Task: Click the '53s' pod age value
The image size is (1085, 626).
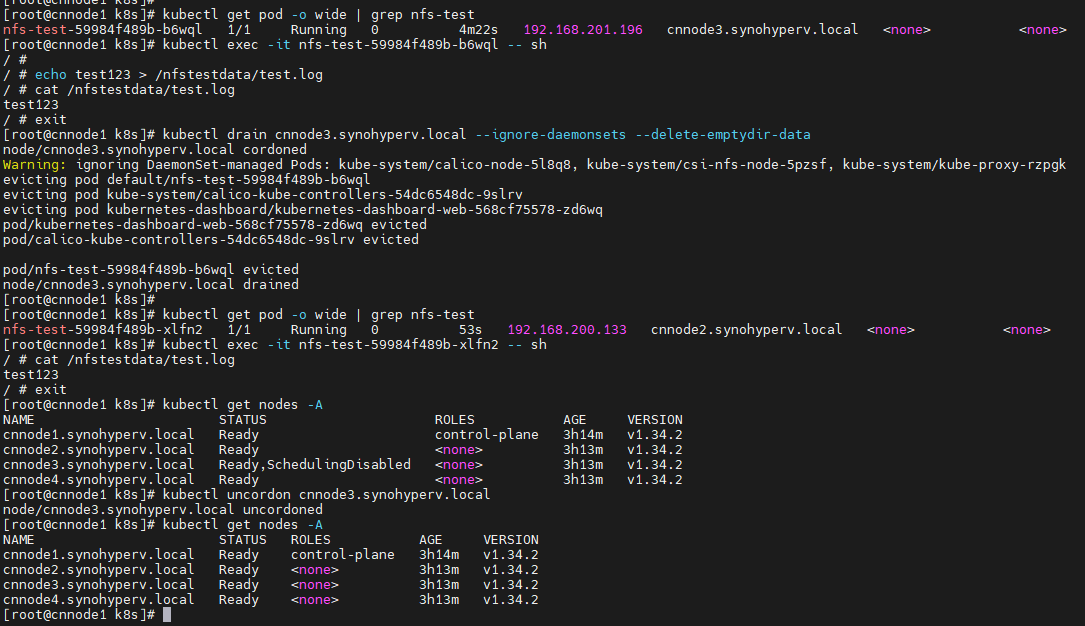Action: [471, 330]
